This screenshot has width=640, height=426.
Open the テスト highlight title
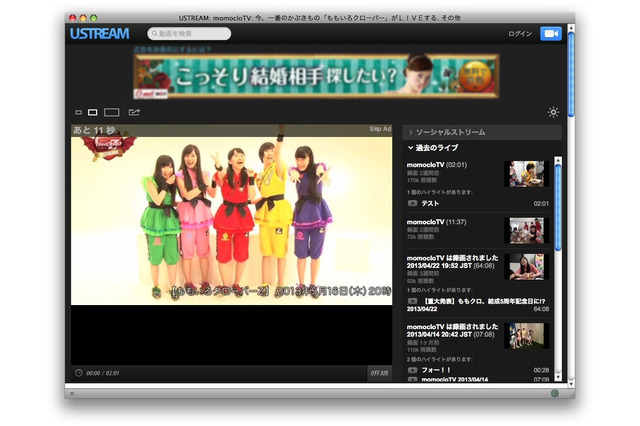point(430,203)
